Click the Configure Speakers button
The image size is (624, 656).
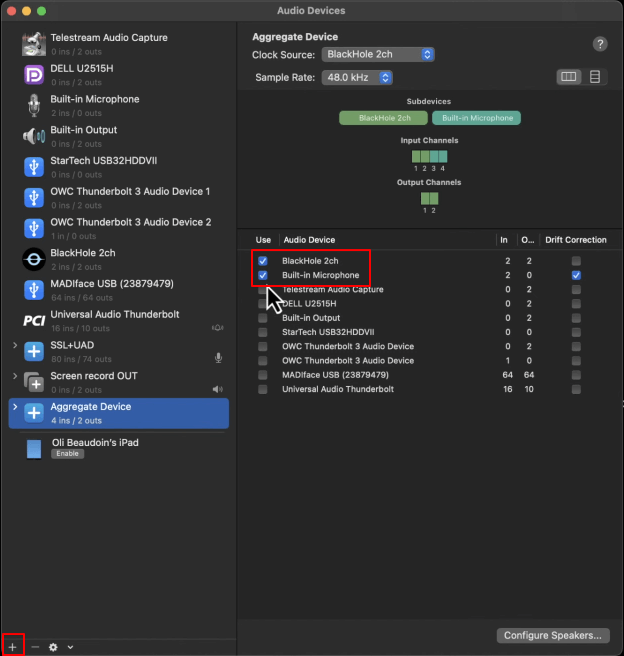tap(553, 635)
